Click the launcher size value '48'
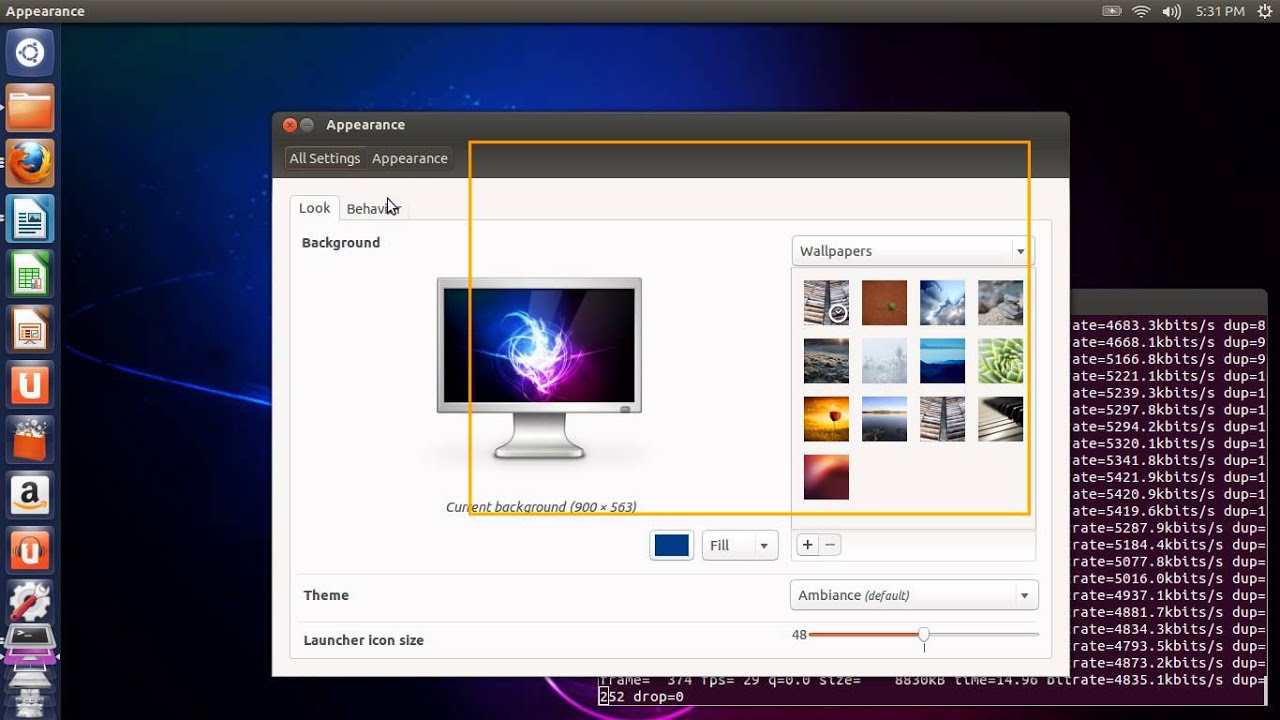1280x720 pixels. (799, 635)
